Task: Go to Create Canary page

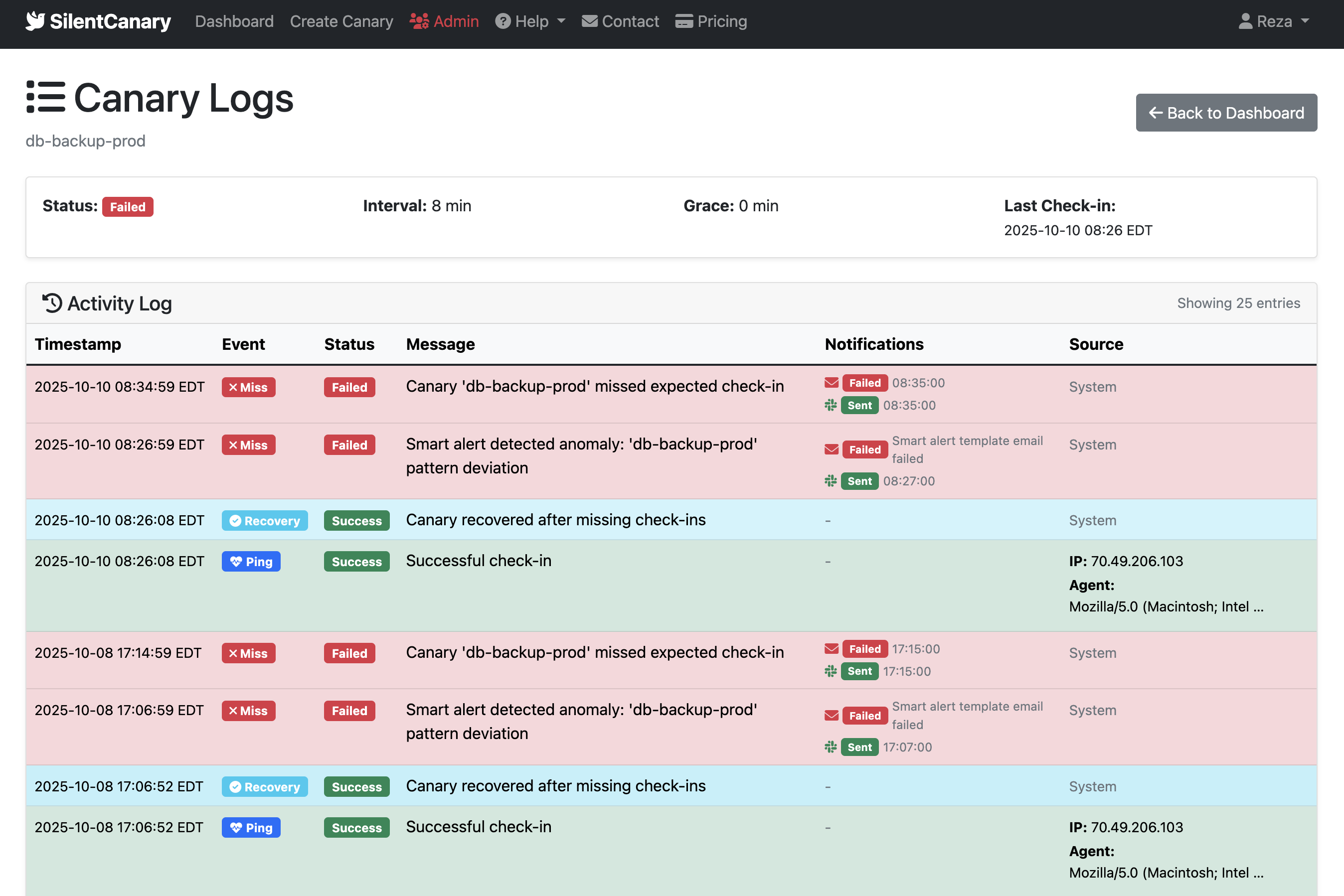Action: click(x=341, y=22)
